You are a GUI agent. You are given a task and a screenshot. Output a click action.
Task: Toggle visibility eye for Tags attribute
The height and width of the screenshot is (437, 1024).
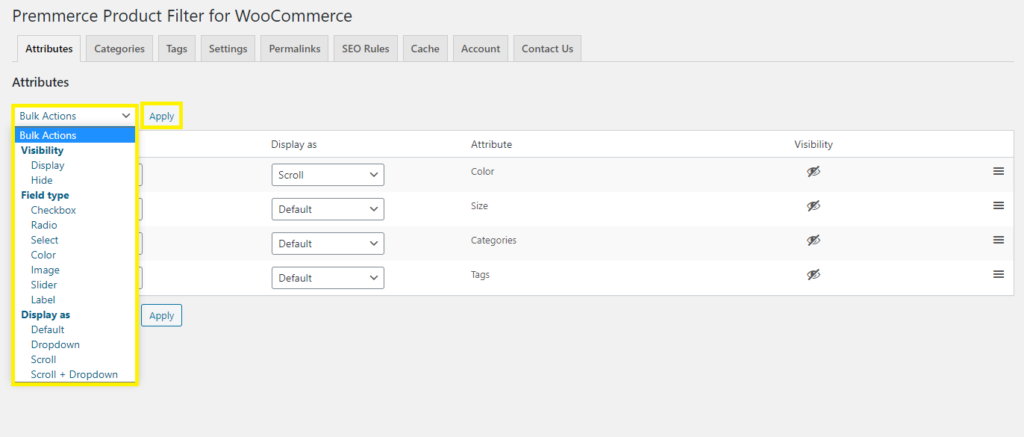[813, 274]
